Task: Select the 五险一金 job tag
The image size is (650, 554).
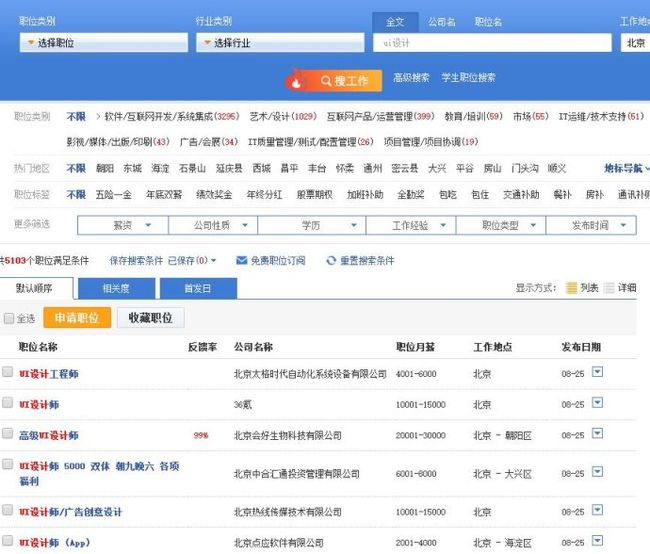Action: click(x=114, y=194)
